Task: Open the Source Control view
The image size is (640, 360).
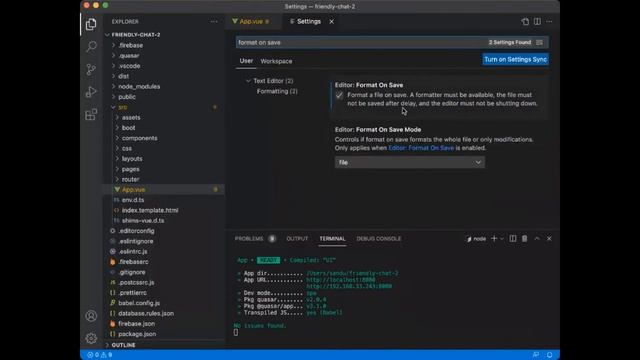Action: (91, 69)
